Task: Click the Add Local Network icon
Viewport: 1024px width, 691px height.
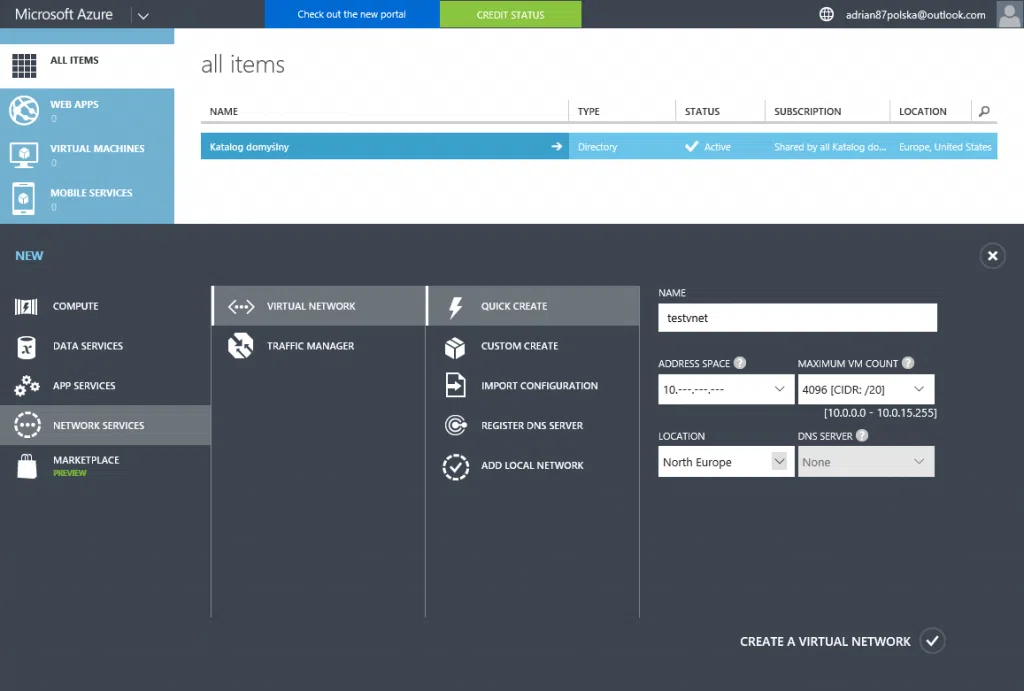Action: click(x=455, y=466)
